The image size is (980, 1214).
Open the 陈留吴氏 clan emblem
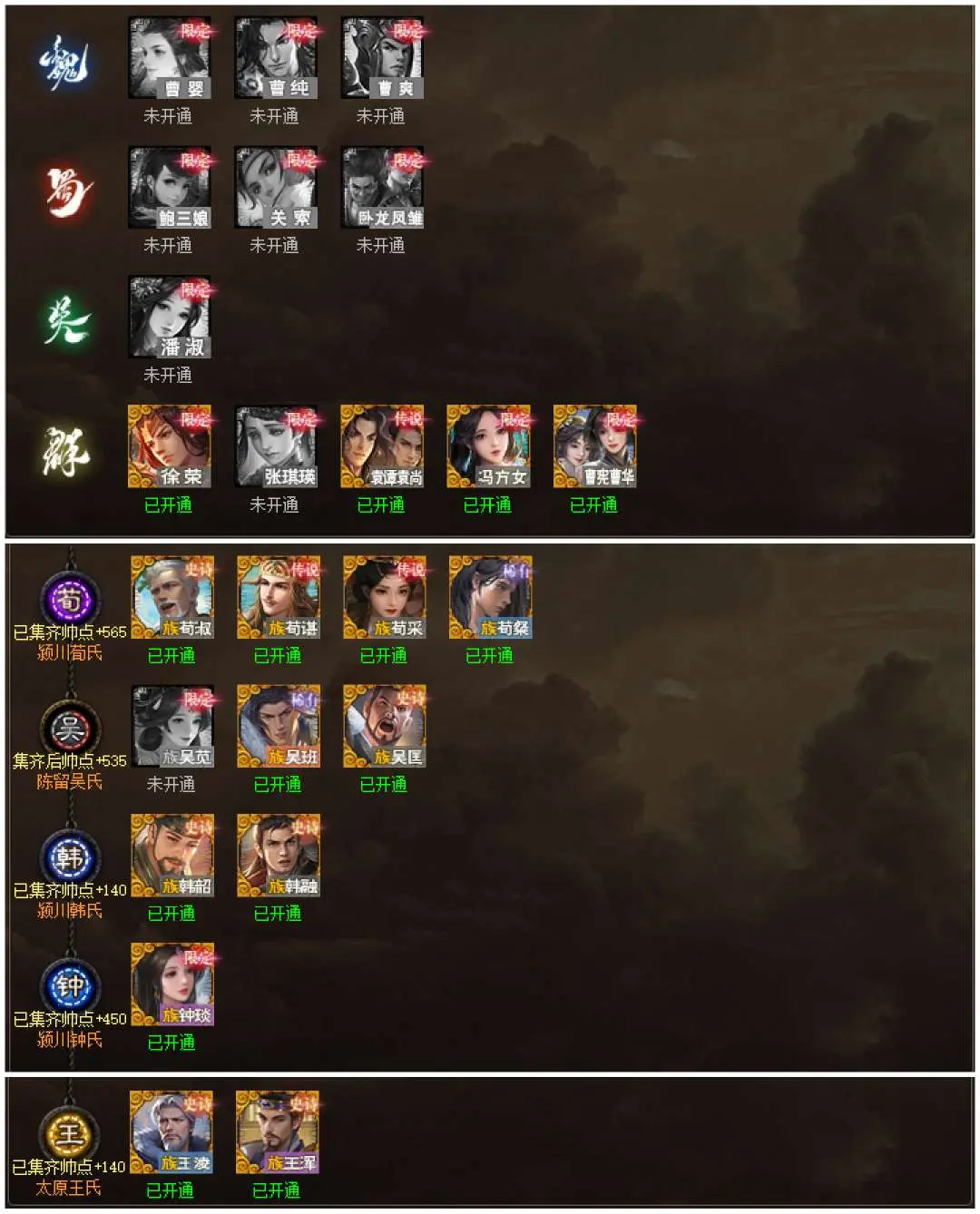[70, 729]
